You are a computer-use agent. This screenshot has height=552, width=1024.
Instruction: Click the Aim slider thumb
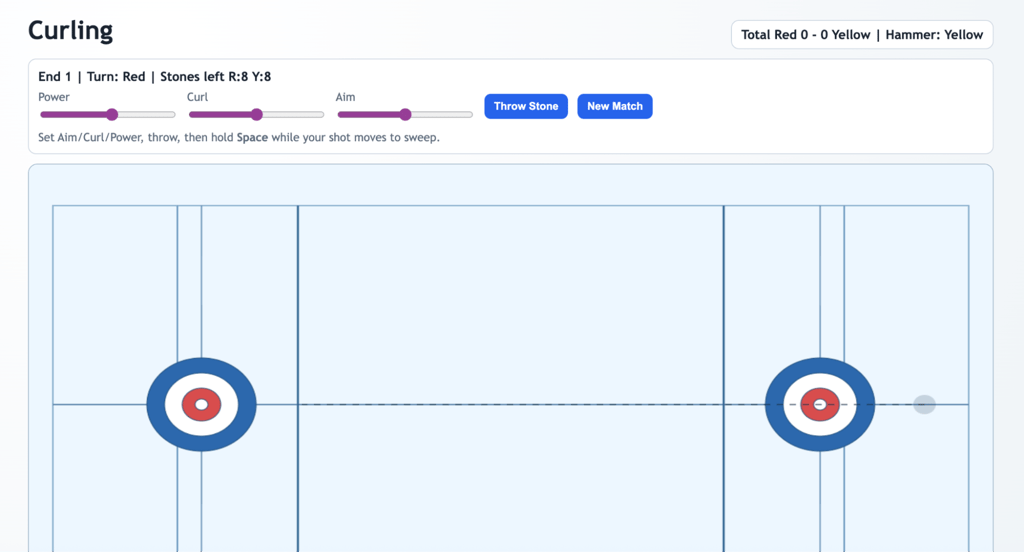(406, 115)
